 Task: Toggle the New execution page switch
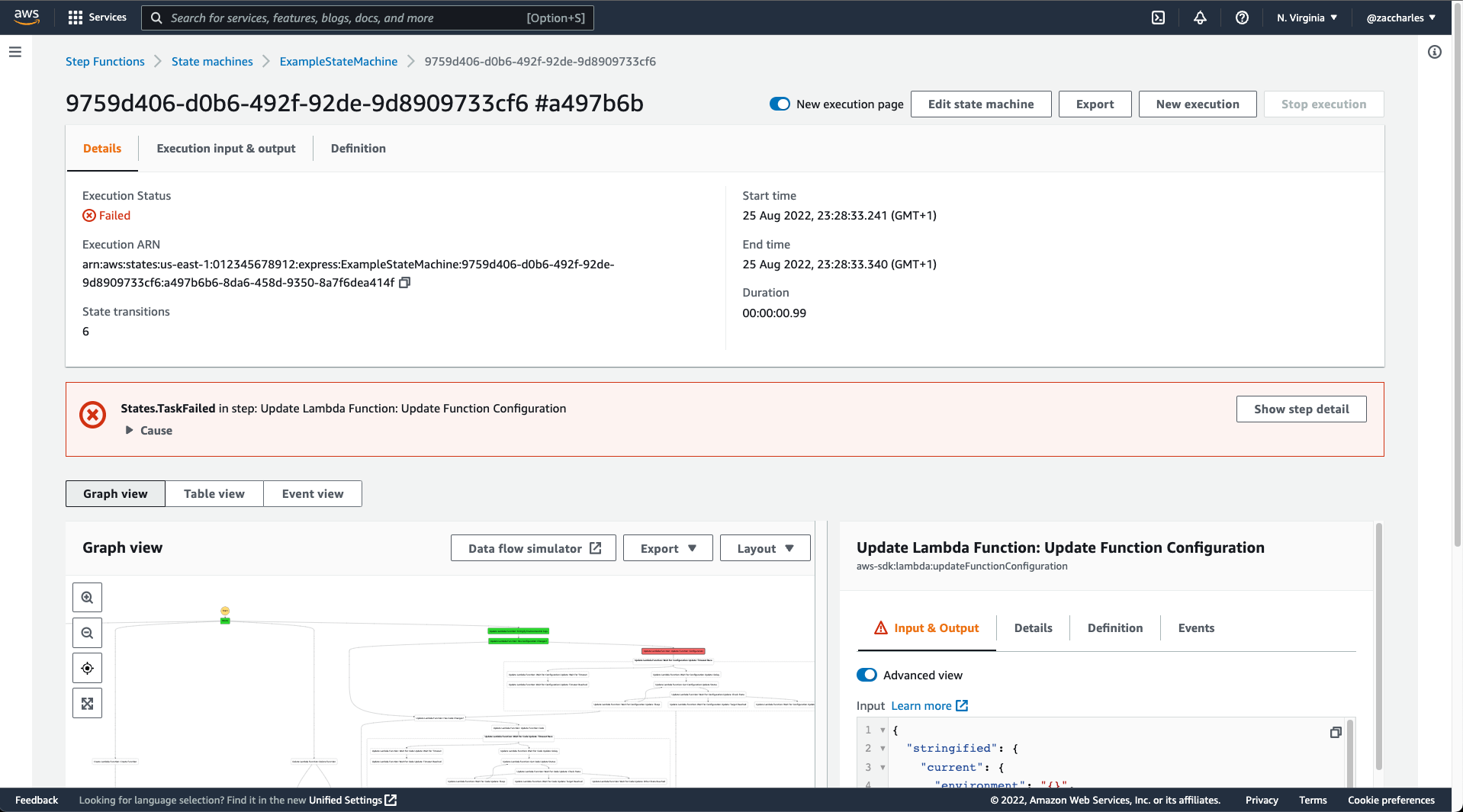tap(780, 104)
